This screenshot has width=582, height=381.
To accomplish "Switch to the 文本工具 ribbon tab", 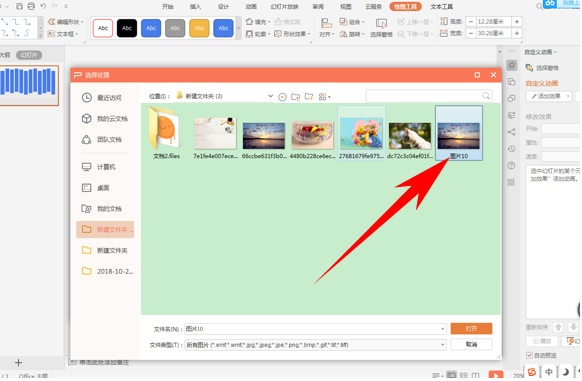I will tap(441, 7).
